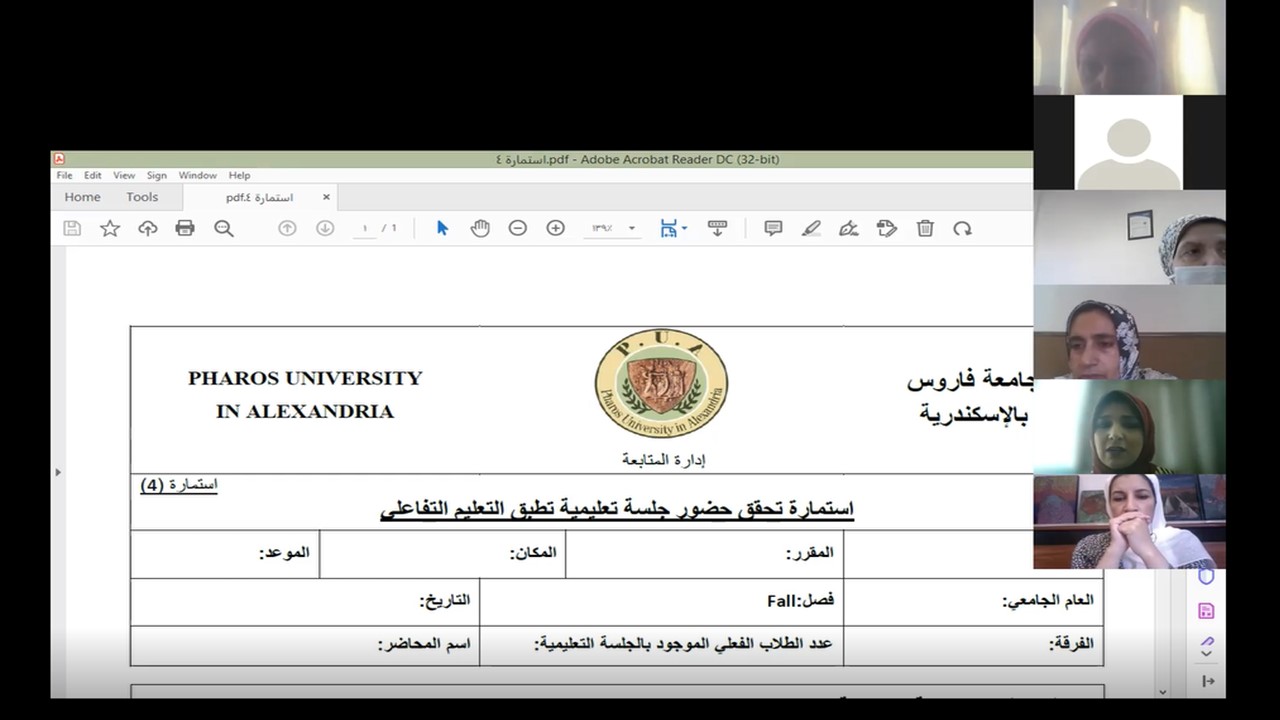Click the 'المكان:' field label
The width and height of the screenshot is (1280, 720).
pos(533,553)
